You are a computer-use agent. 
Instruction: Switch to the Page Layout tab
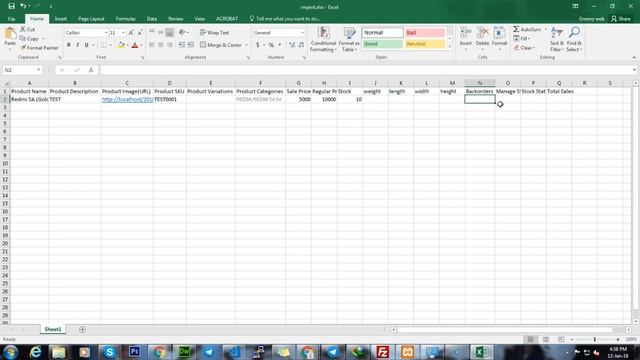coord(91,19)
